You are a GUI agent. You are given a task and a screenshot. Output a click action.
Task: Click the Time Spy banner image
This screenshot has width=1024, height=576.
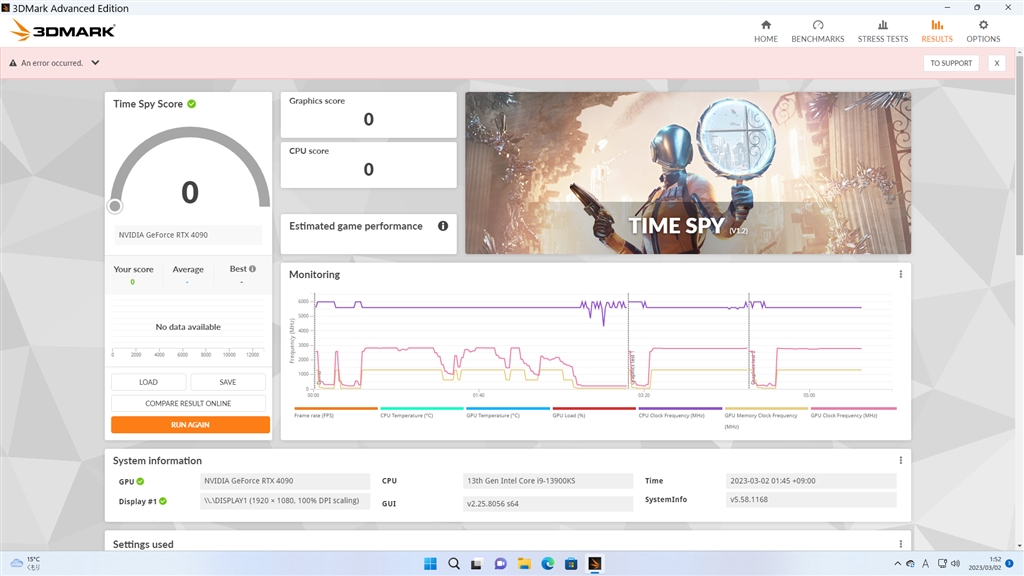point(688,173)
